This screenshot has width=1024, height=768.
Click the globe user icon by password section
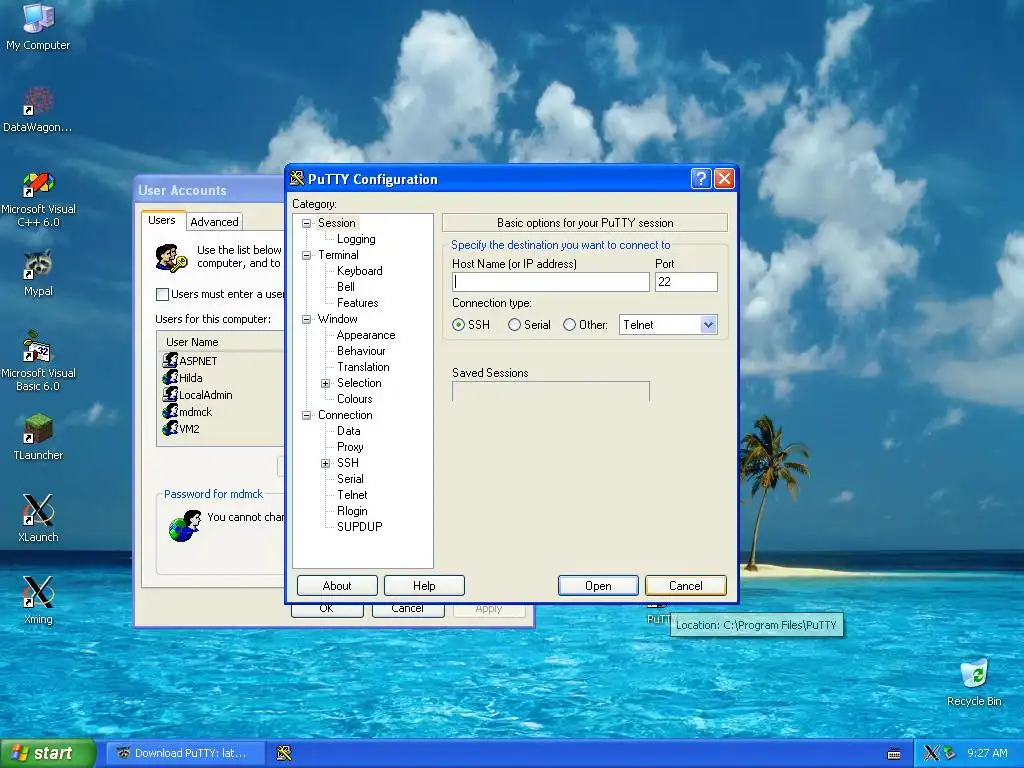[184, 526]
